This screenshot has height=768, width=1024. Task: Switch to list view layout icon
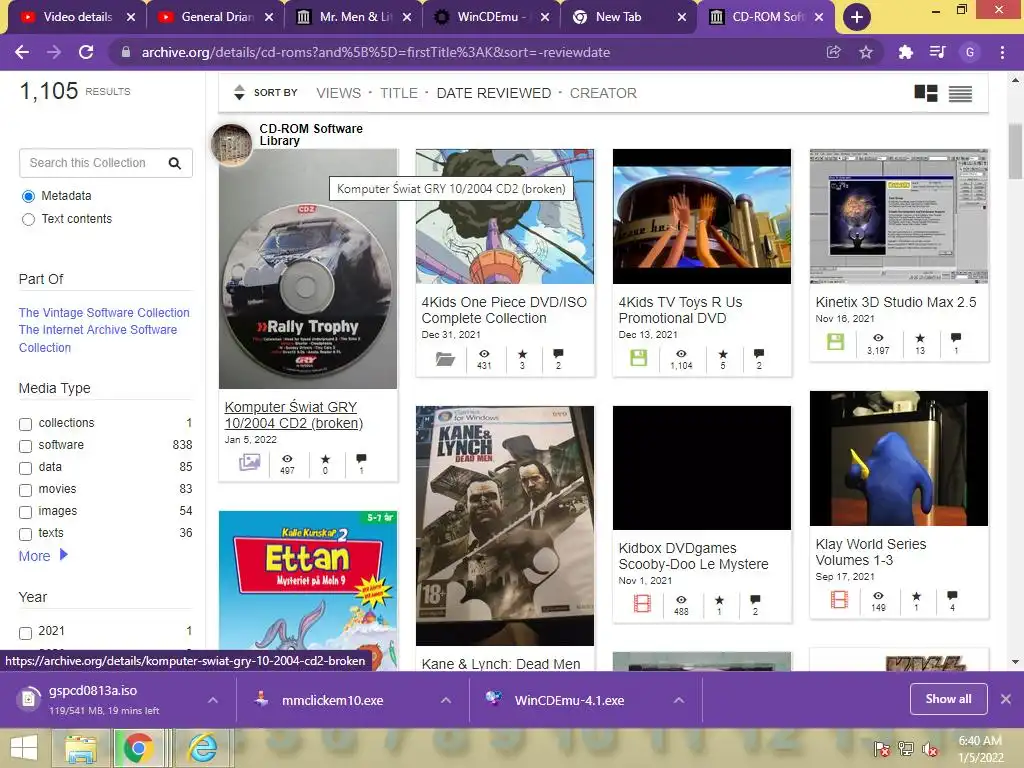[x=960, y=93]
